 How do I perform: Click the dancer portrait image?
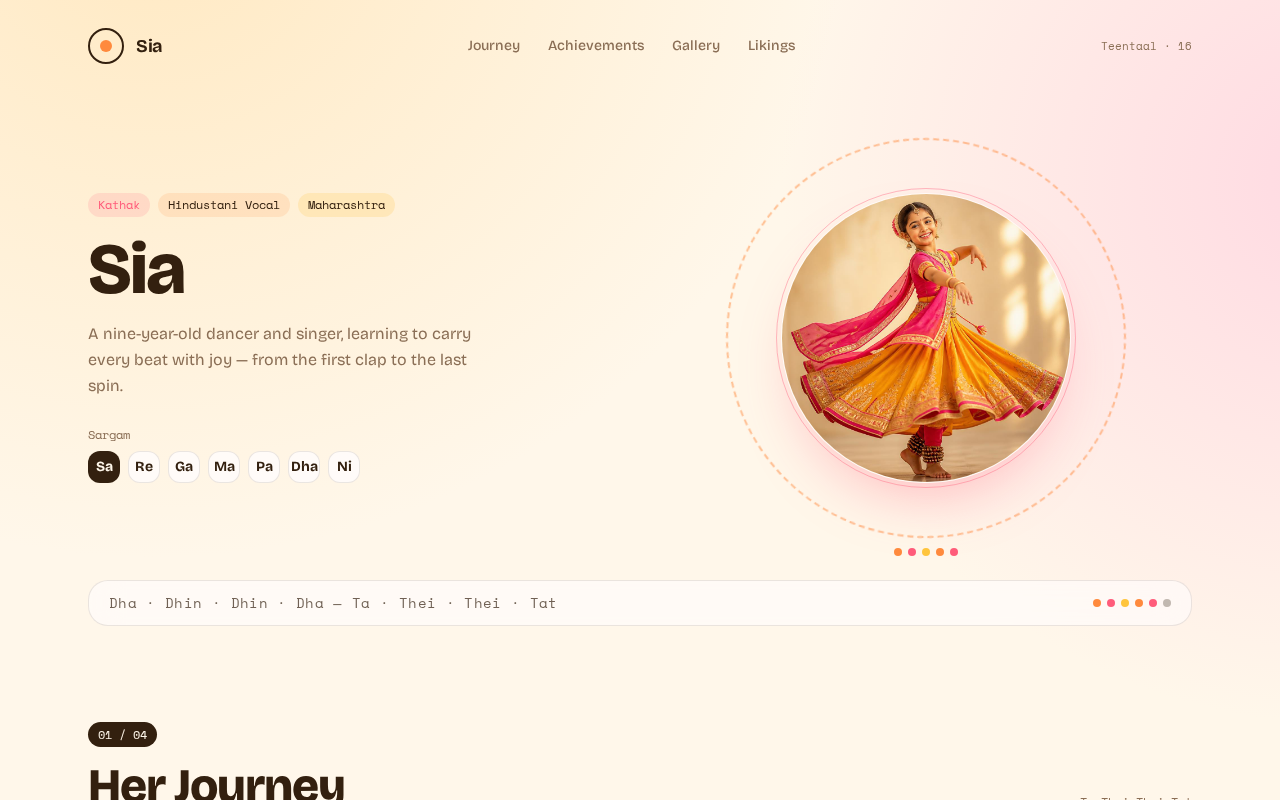926,338
